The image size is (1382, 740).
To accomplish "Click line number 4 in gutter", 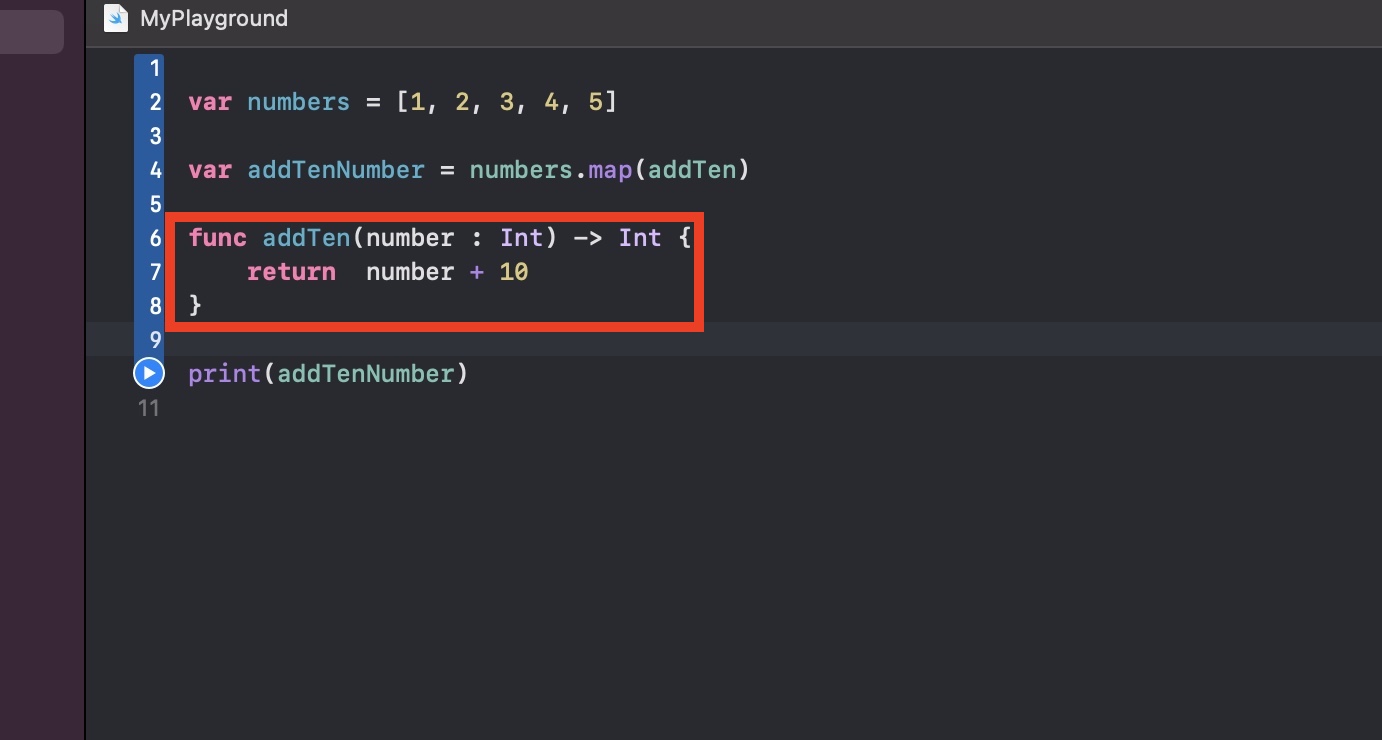I will (x=155, y=170).
